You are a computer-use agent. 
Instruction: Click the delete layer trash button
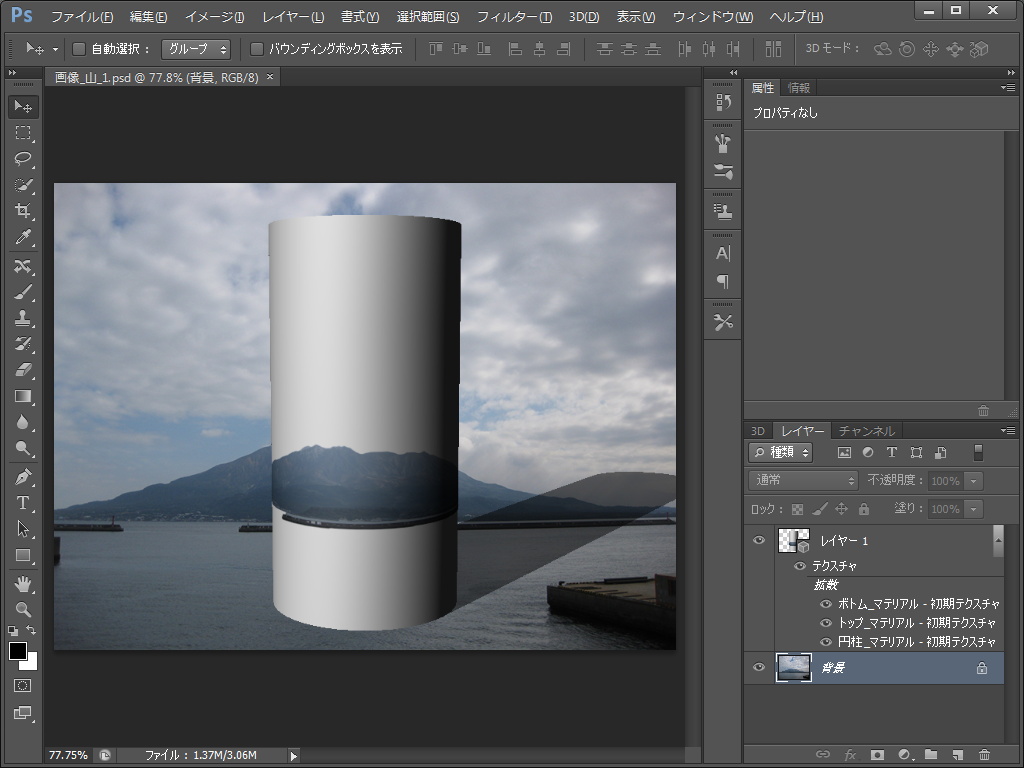tap(984, 755)
